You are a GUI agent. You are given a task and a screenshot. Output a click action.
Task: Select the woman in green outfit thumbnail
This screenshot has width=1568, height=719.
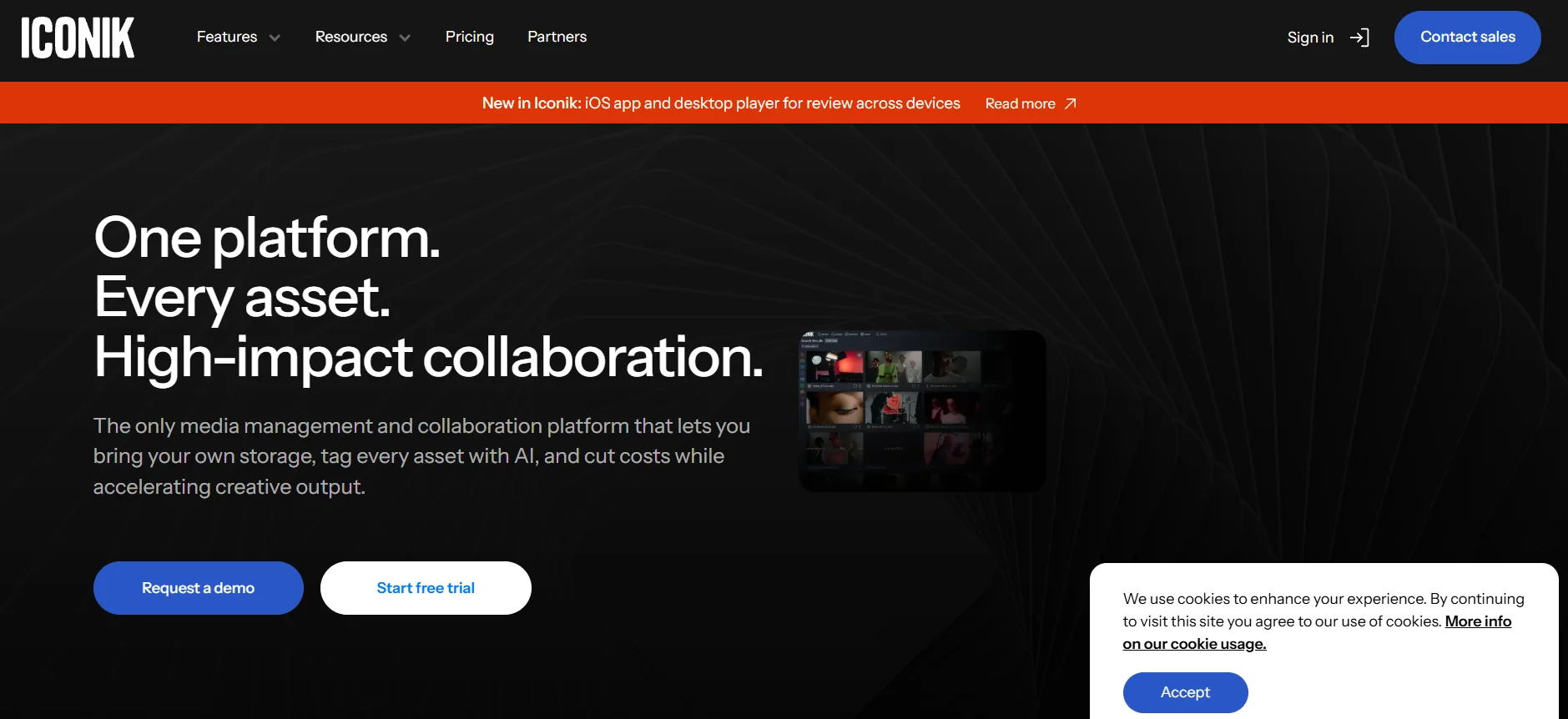click(893, 366)
